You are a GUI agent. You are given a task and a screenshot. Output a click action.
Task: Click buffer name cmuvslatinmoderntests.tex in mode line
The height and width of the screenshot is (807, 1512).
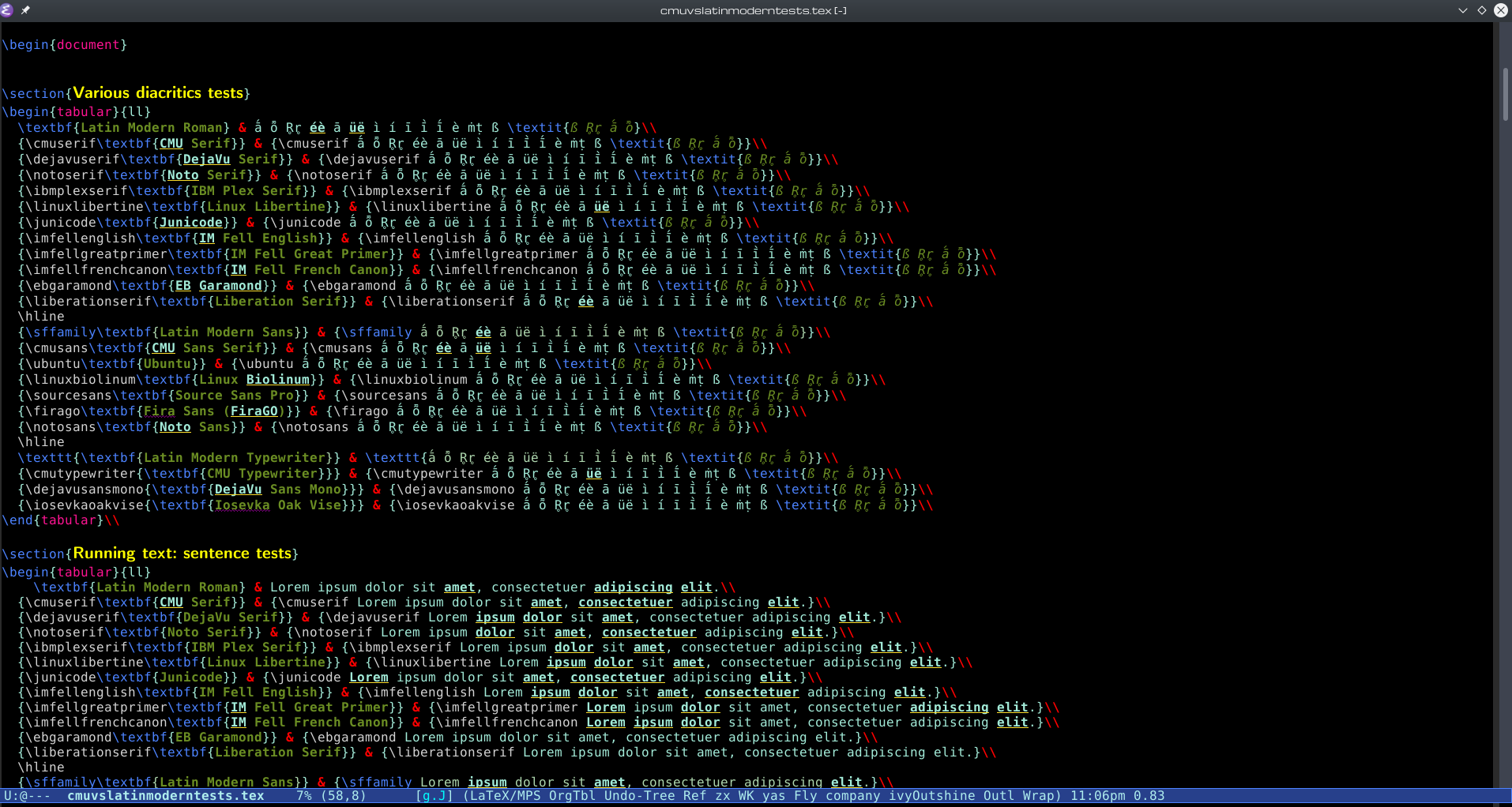click(165, 796)
